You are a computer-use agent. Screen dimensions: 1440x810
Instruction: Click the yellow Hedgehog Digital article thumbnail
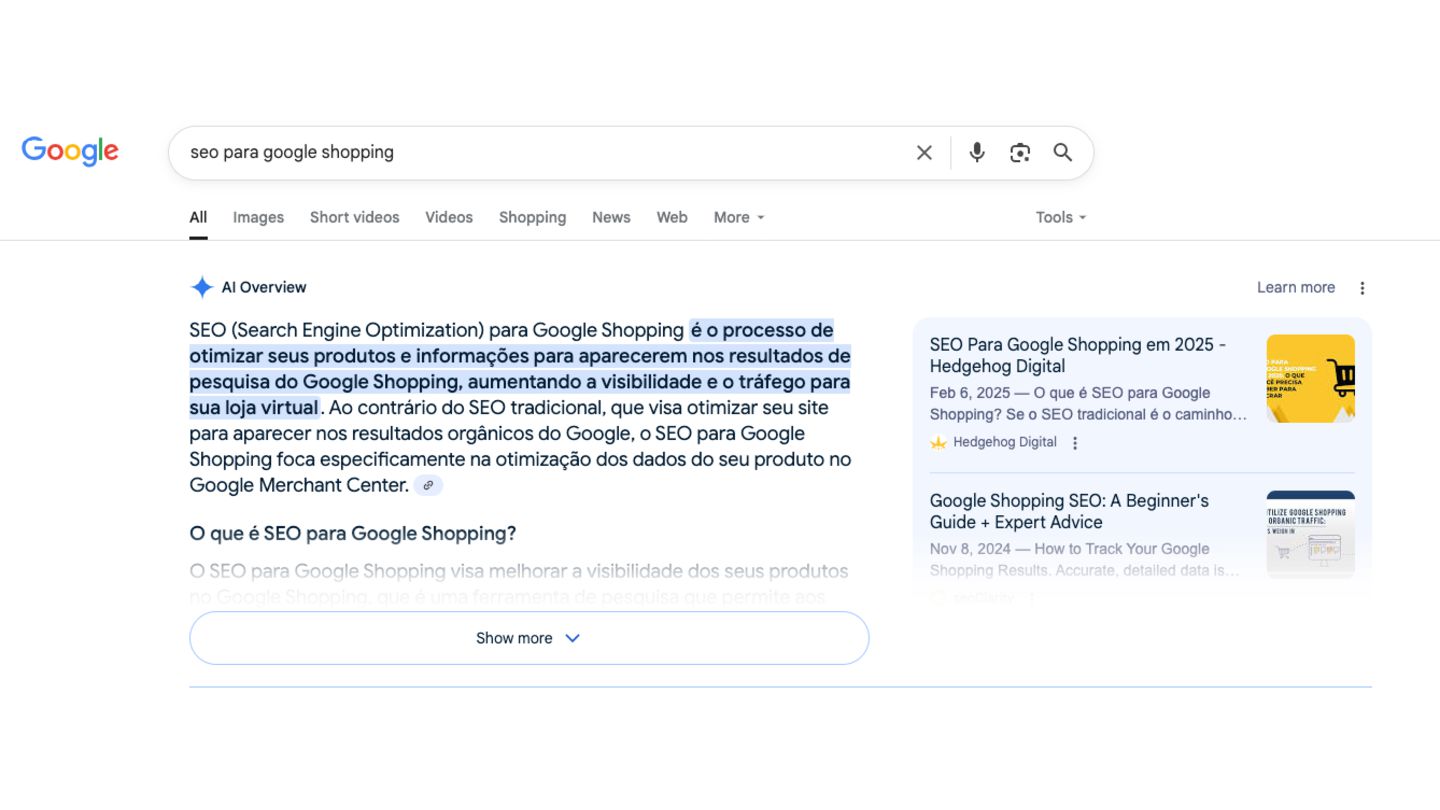[x=1310, y=378]
